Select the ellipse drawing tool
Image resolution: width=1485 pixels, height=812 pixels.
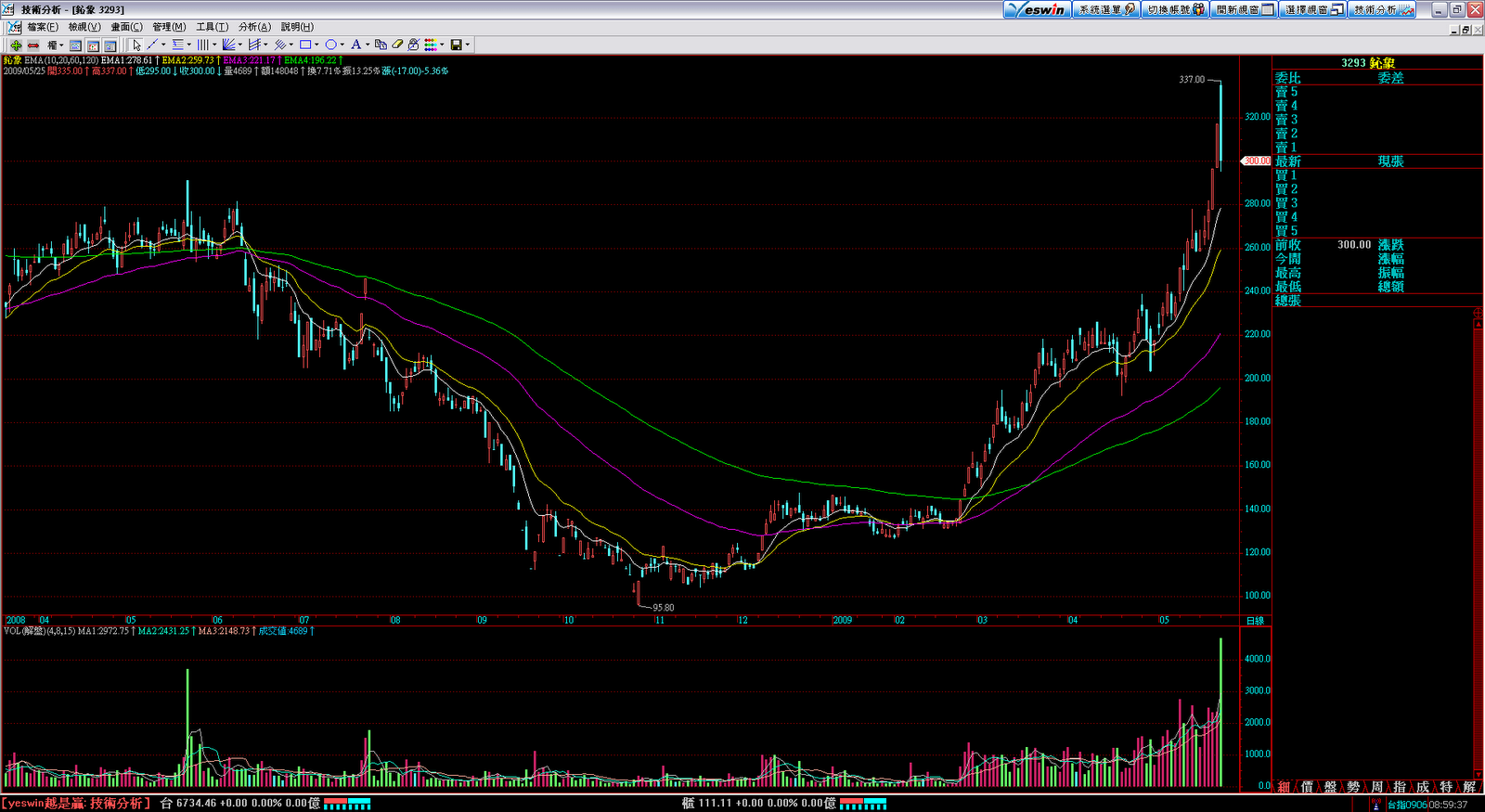point(330,45)
